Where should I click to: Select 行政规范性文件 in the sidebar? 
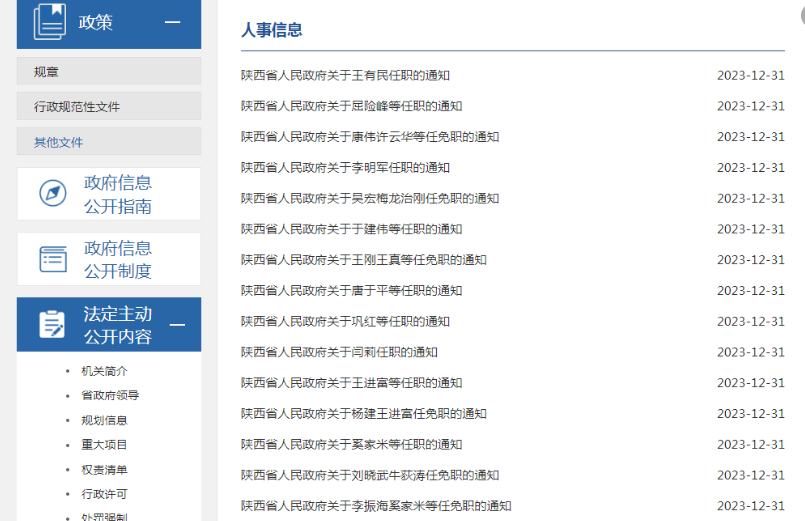coord(77,107)
